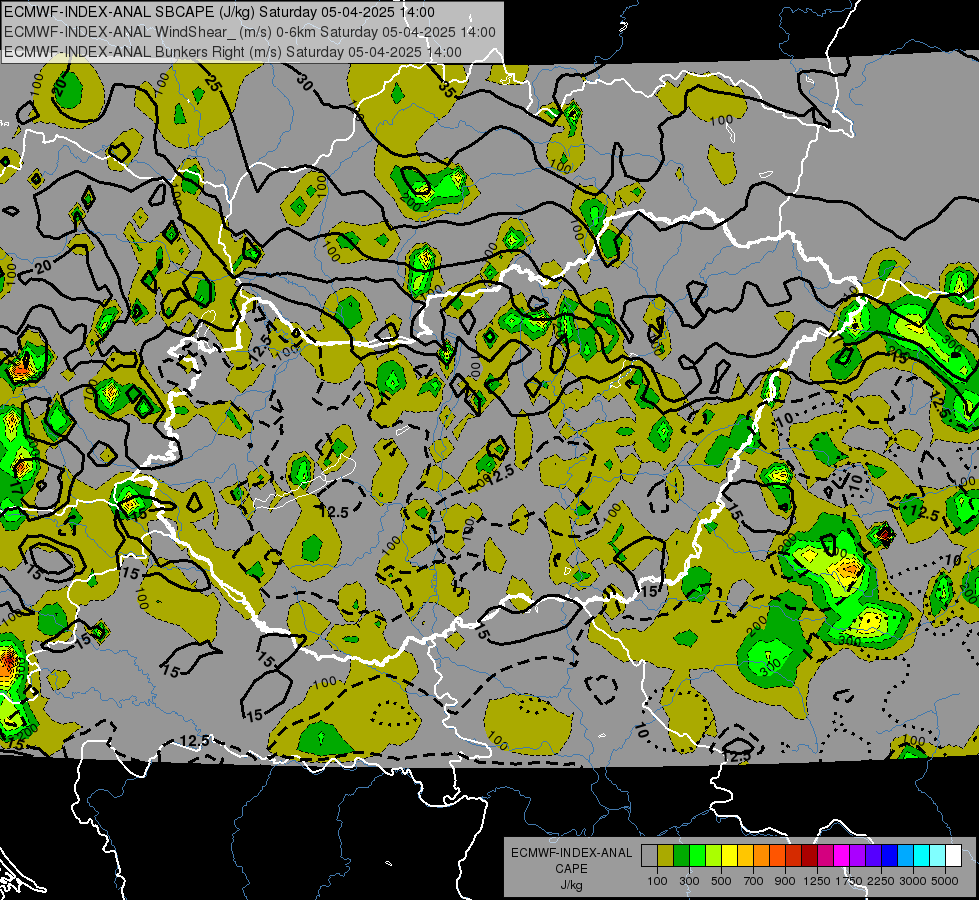Pick the brick-red swatch right of 900
Viewport: 979px width, 900px height.
coord(794,856)
